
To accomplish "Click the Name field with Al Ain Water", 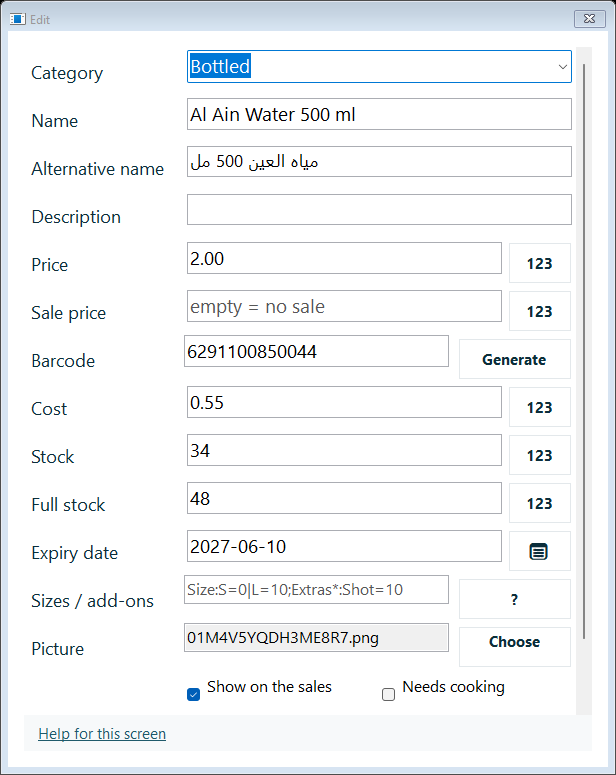I will click(379, 114).
